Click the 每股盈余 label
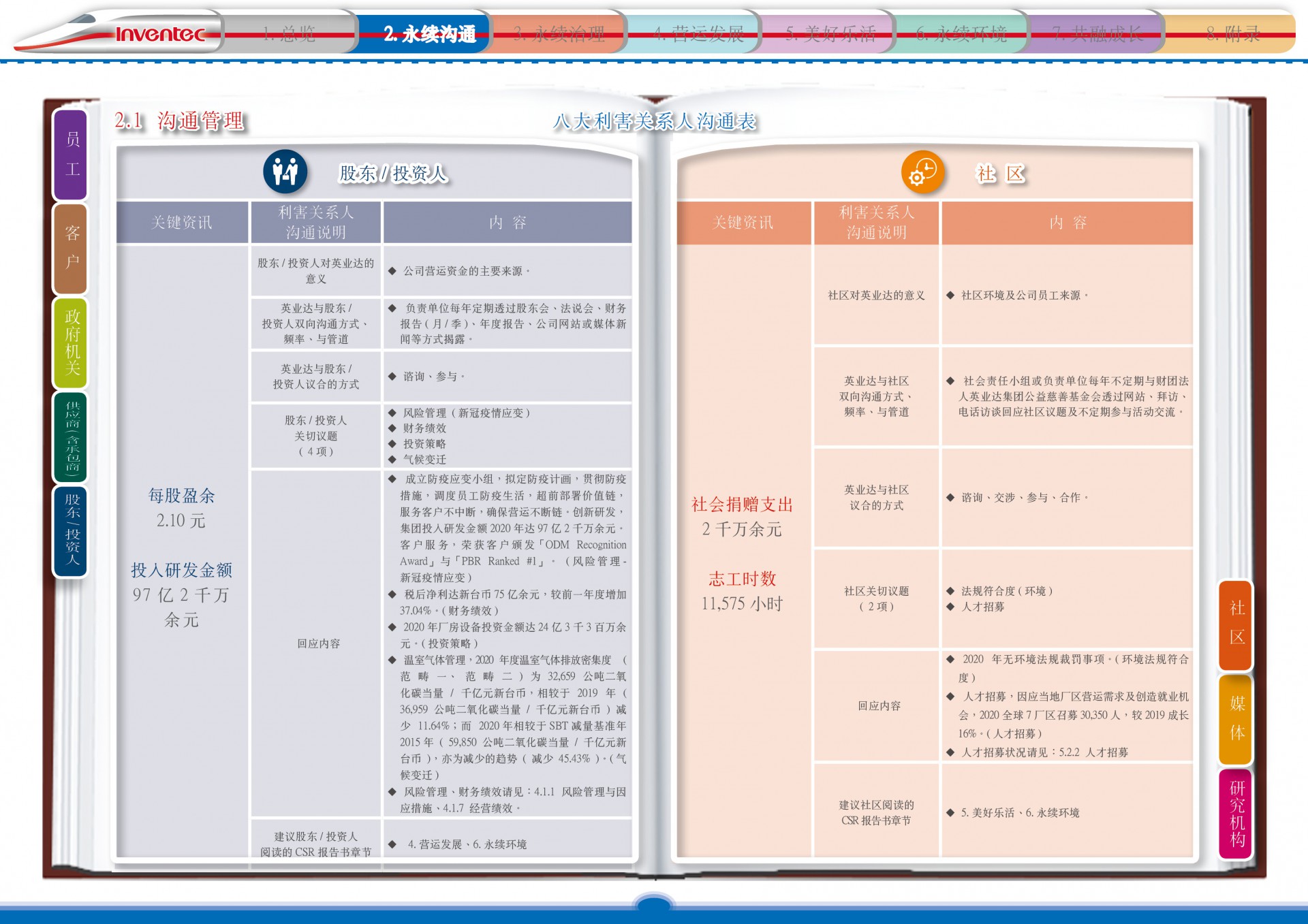 pyautogui.click(x=181, y=496)
